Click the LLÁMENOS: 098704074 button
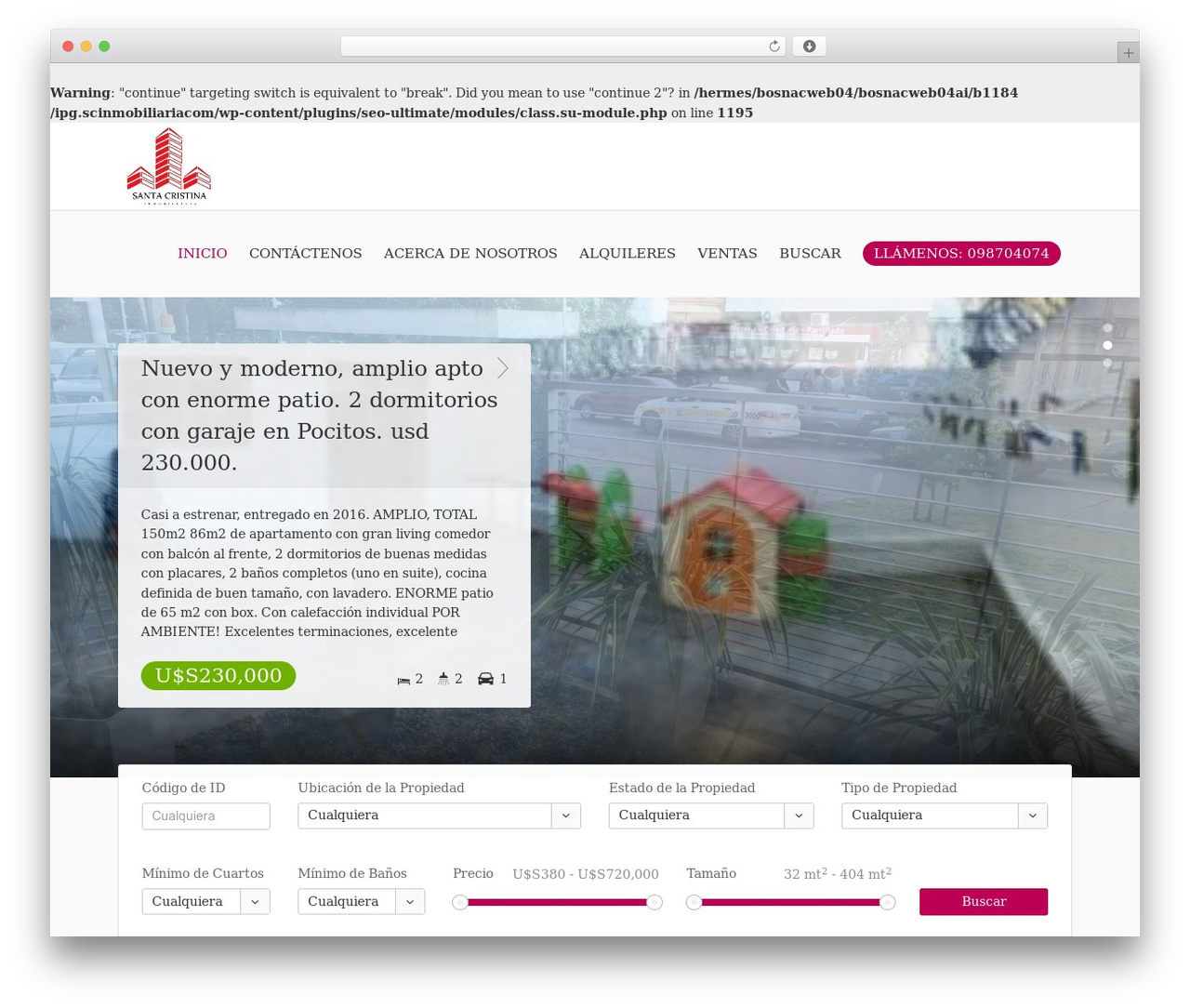 [961, 253]
